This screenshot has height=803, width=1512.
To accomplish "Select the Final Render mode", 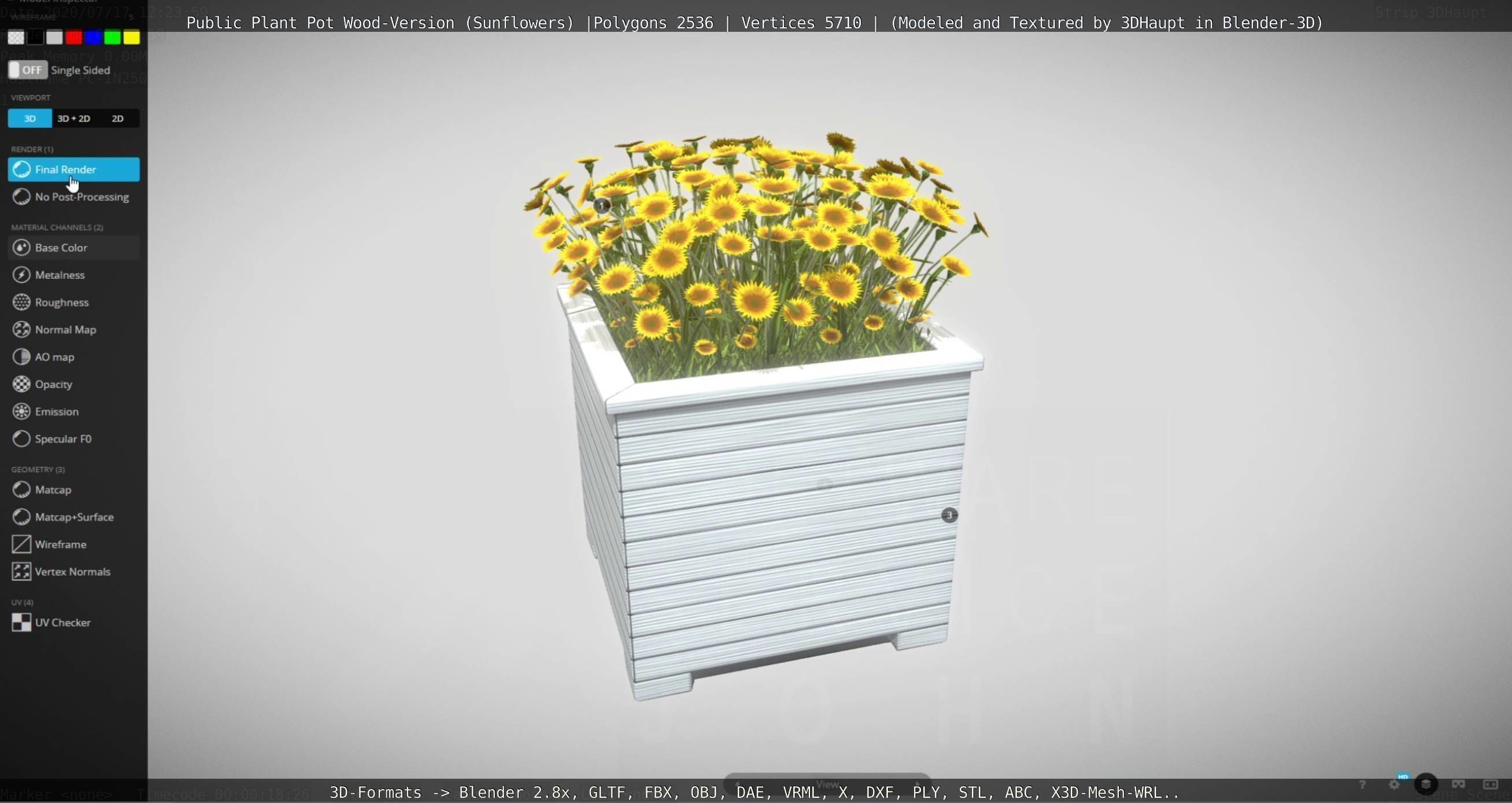I will (74, 169).
